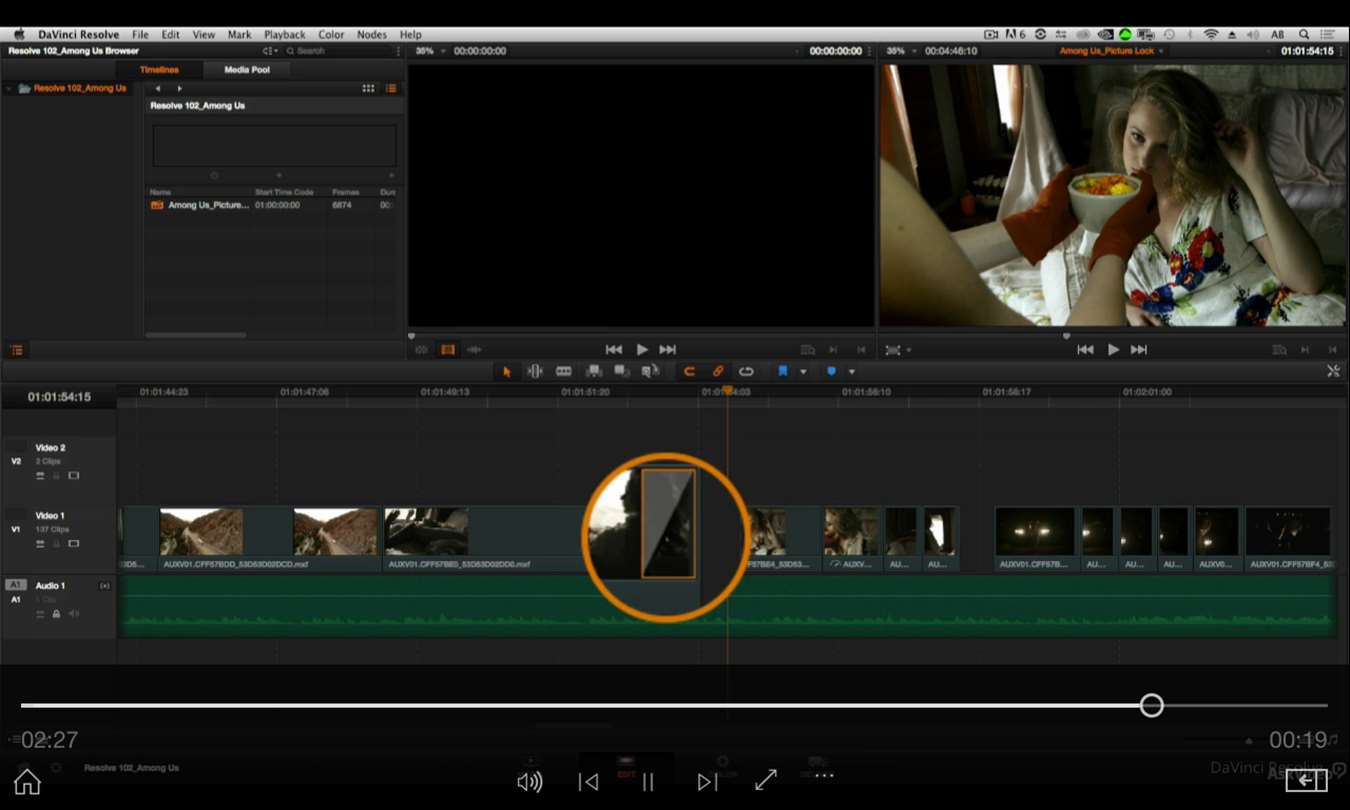
Task: Open the flag color dropdown arrow
Action: coord(803,372)
